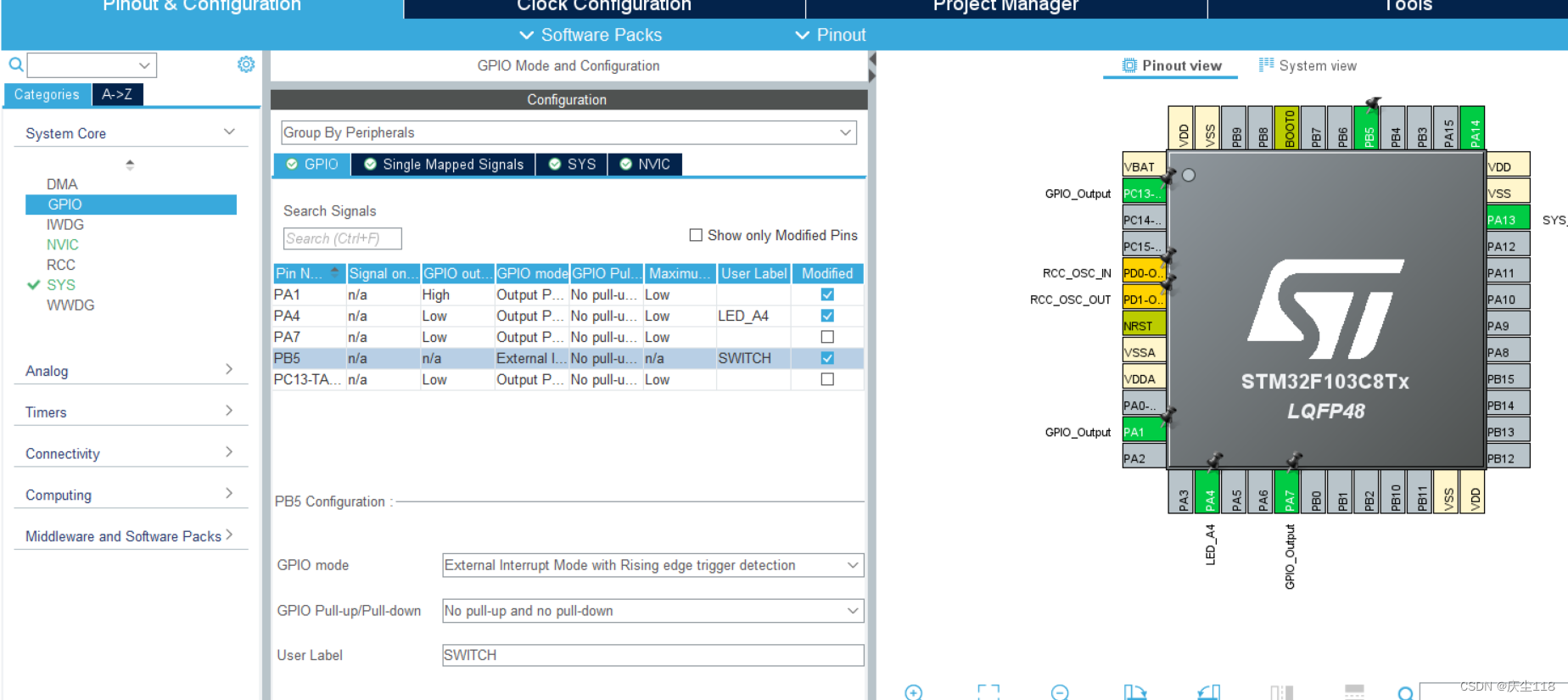Select NVIC in System Core list
1568x700 pixels.
click(63, 244)
